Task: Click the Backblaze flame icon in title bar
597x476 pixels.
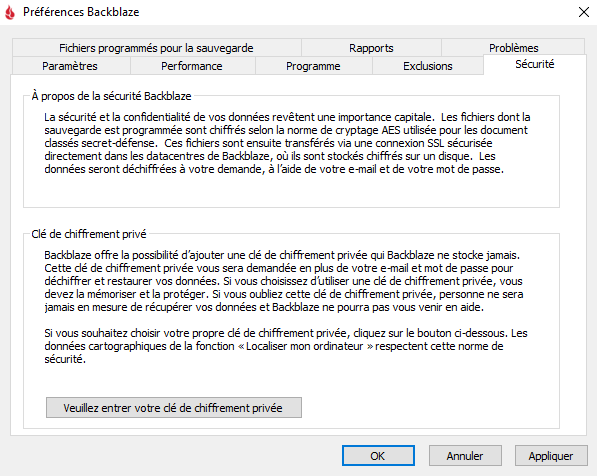Action: pos(10,12)
